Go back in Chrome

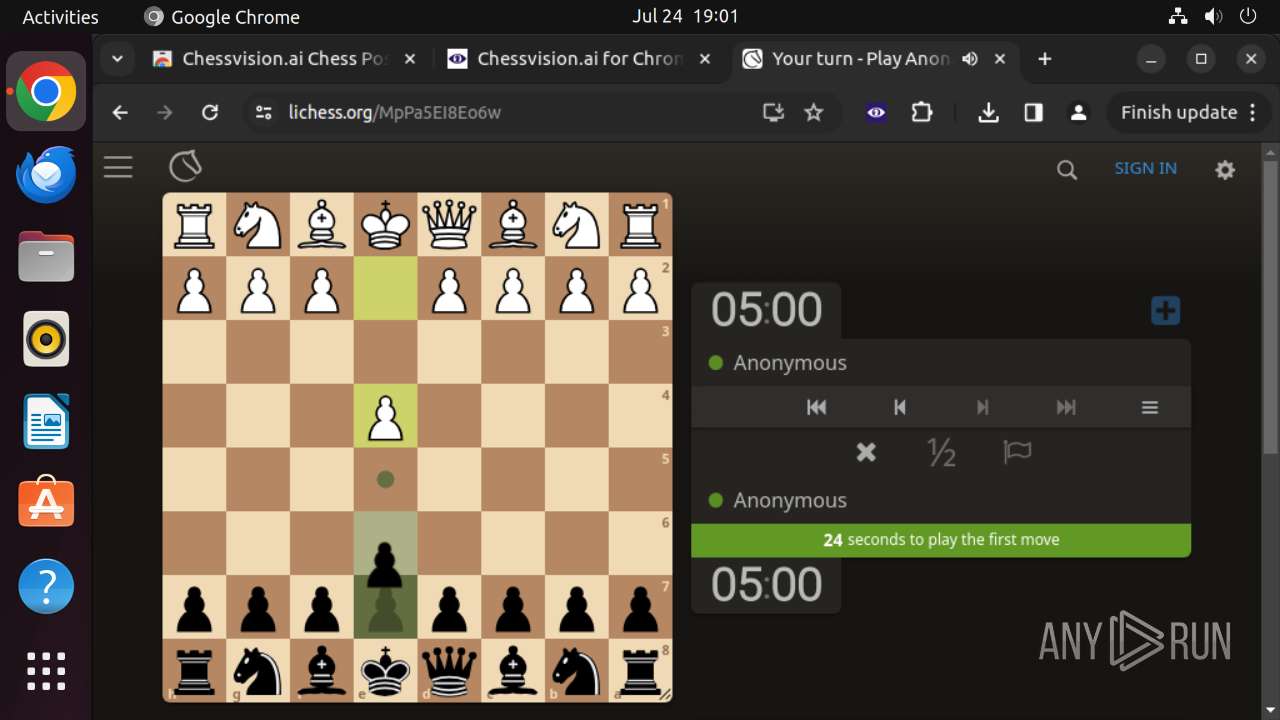(x=120, y=113)
